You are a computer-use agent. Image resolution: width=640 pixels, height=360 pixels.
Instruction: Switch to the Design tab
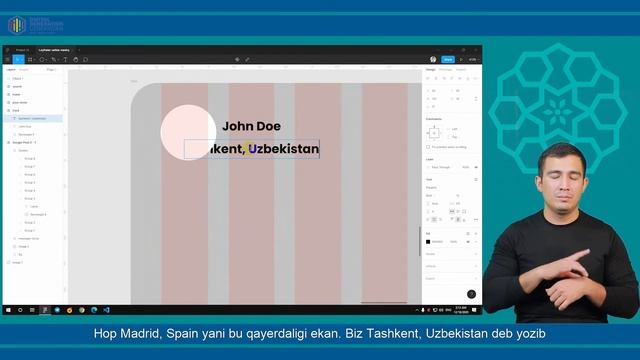point(431,70)
